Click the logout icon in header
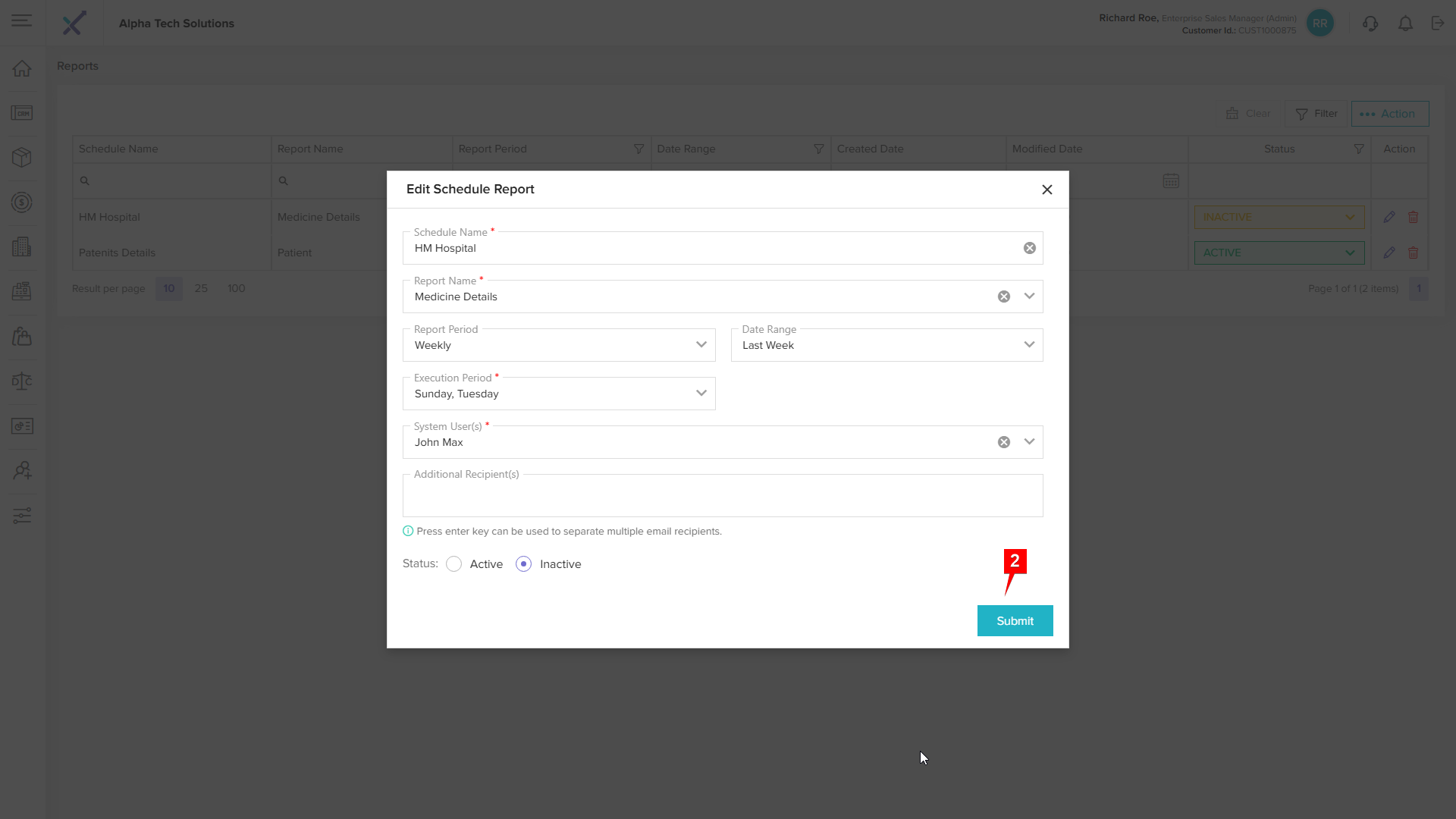Image resolution: width=1456 pixels, height=819 pixels. 1438,24
